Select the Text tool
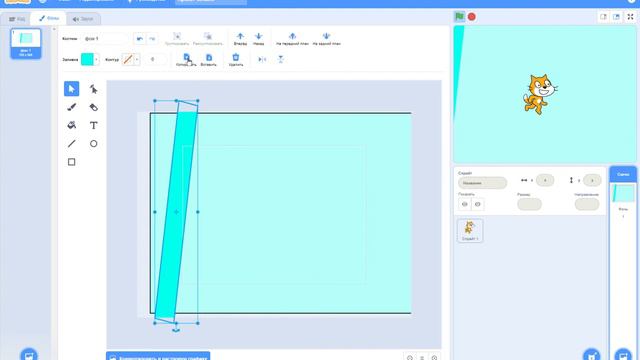The height and width of the screenshot is (360, 640). point(93,125)
